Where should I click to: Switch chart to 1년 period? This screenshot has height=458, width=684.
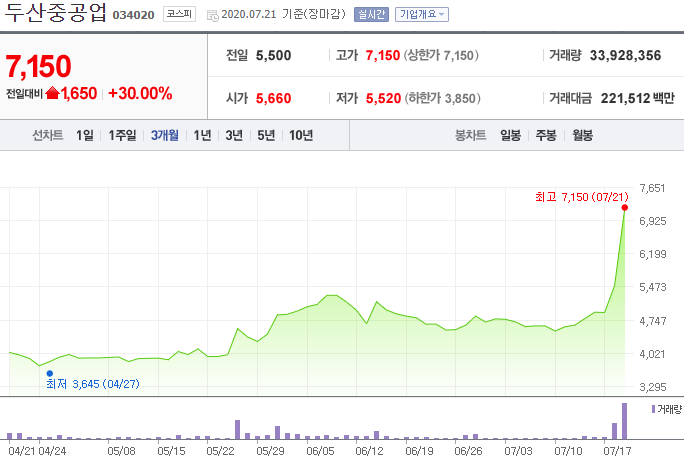(202, 135)
